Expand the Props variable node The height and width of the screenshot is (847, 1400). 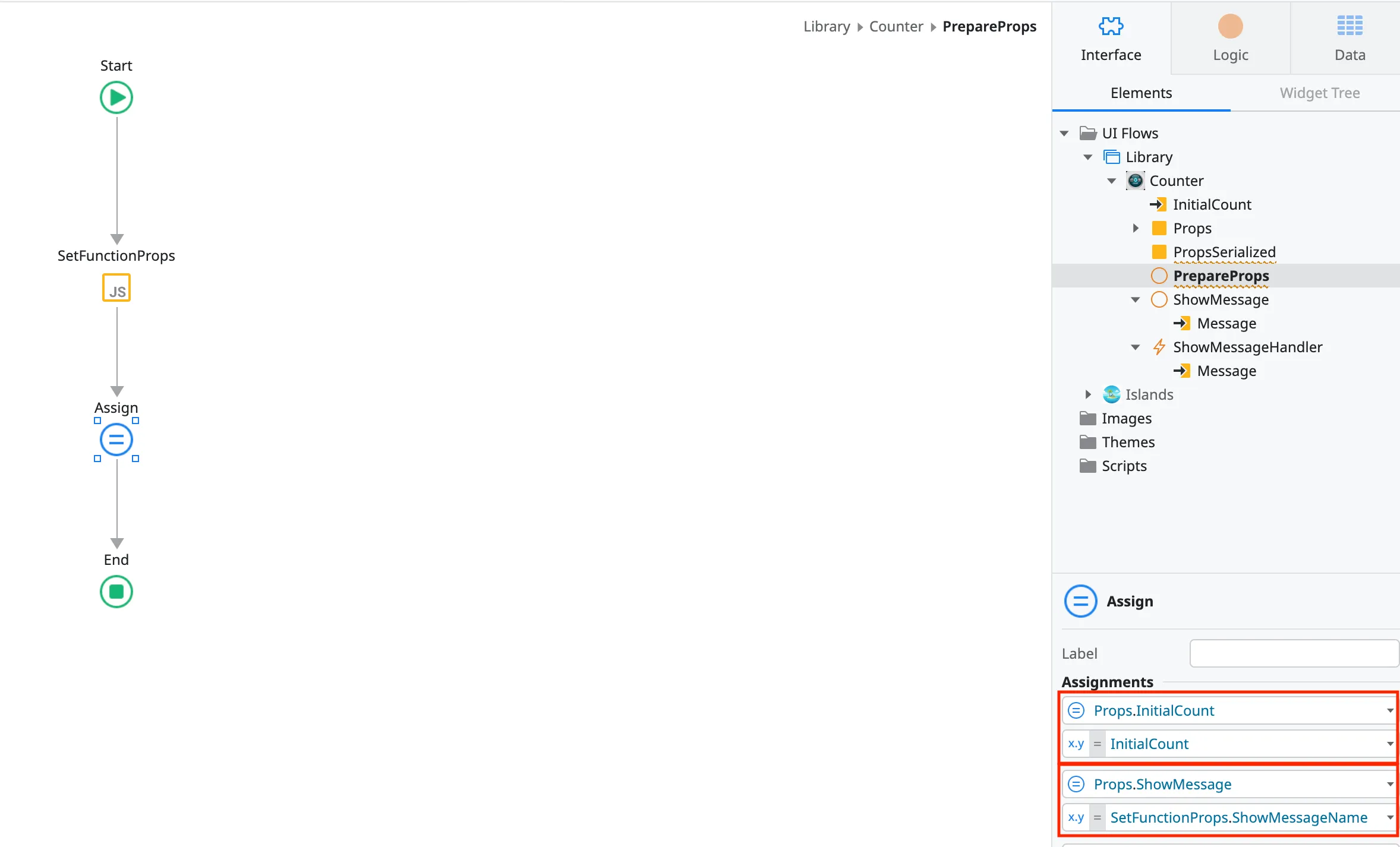point(1136,228)
